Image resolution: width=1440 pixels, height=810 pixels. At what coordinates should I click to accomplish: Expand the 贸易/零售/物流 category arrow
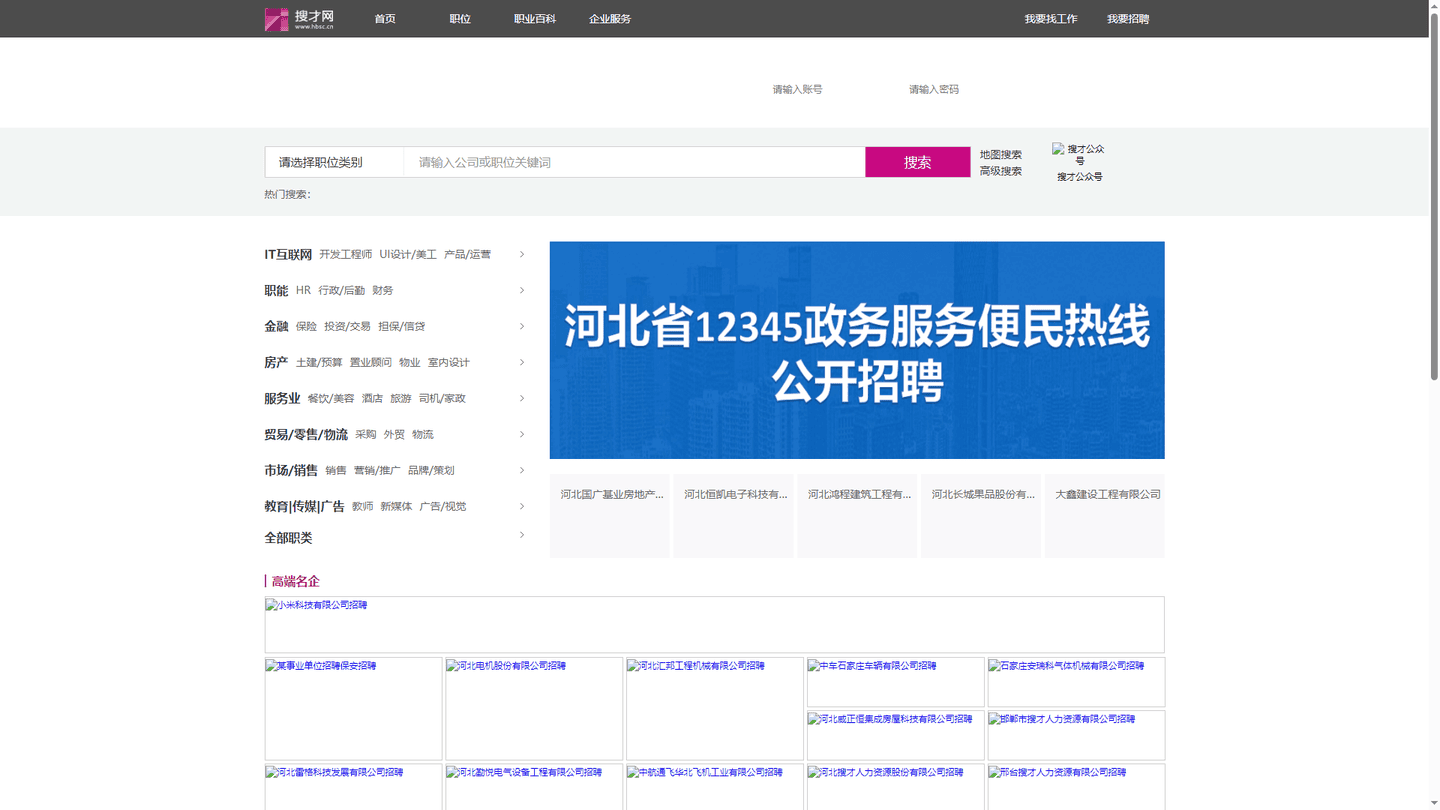click(522, 434)
